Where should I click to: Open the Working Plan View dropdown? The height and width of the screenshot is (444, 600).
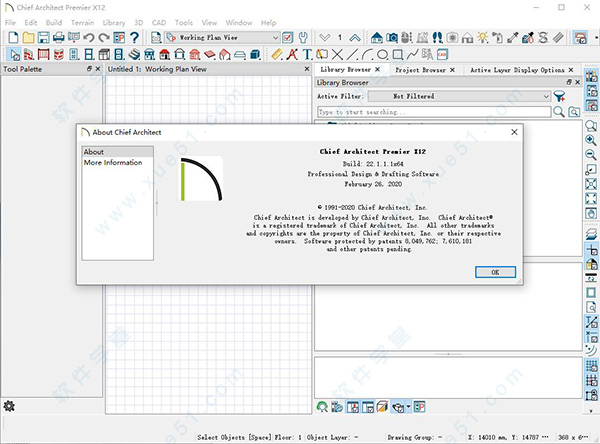coord(222,38)
